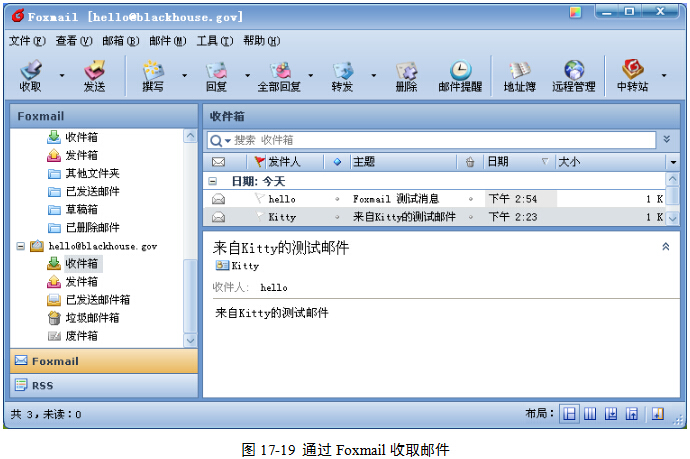Sort by red flag column header
This screenshot has width=690, height=459.
(260, 162)
